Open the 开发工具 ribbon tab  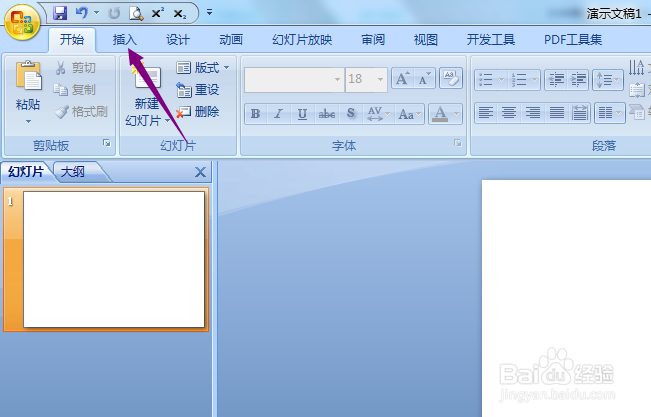point(491,40)
